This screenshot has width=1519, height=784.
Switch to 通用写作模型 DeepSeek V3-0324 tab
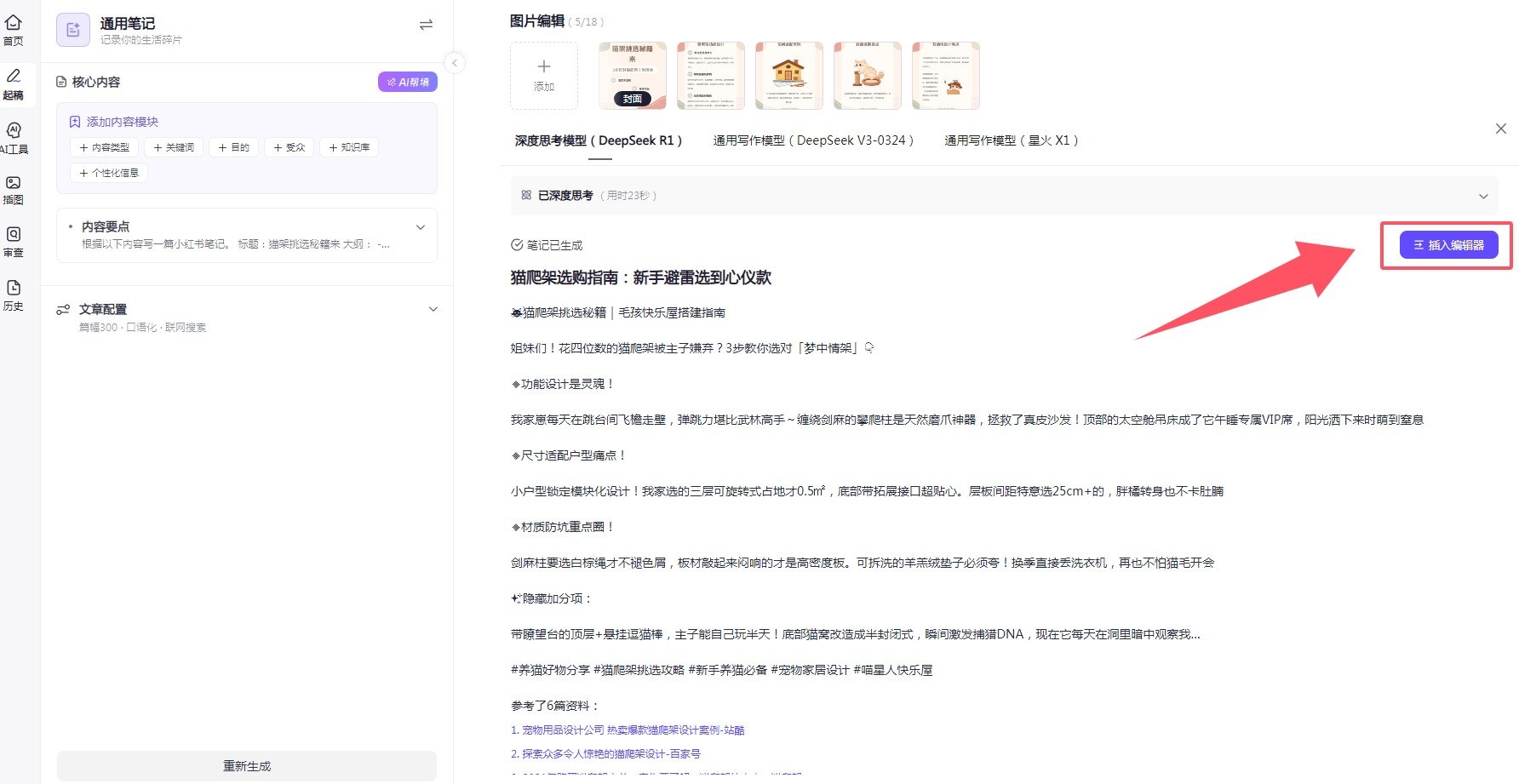pyautogui.click(x=812, y=140)
